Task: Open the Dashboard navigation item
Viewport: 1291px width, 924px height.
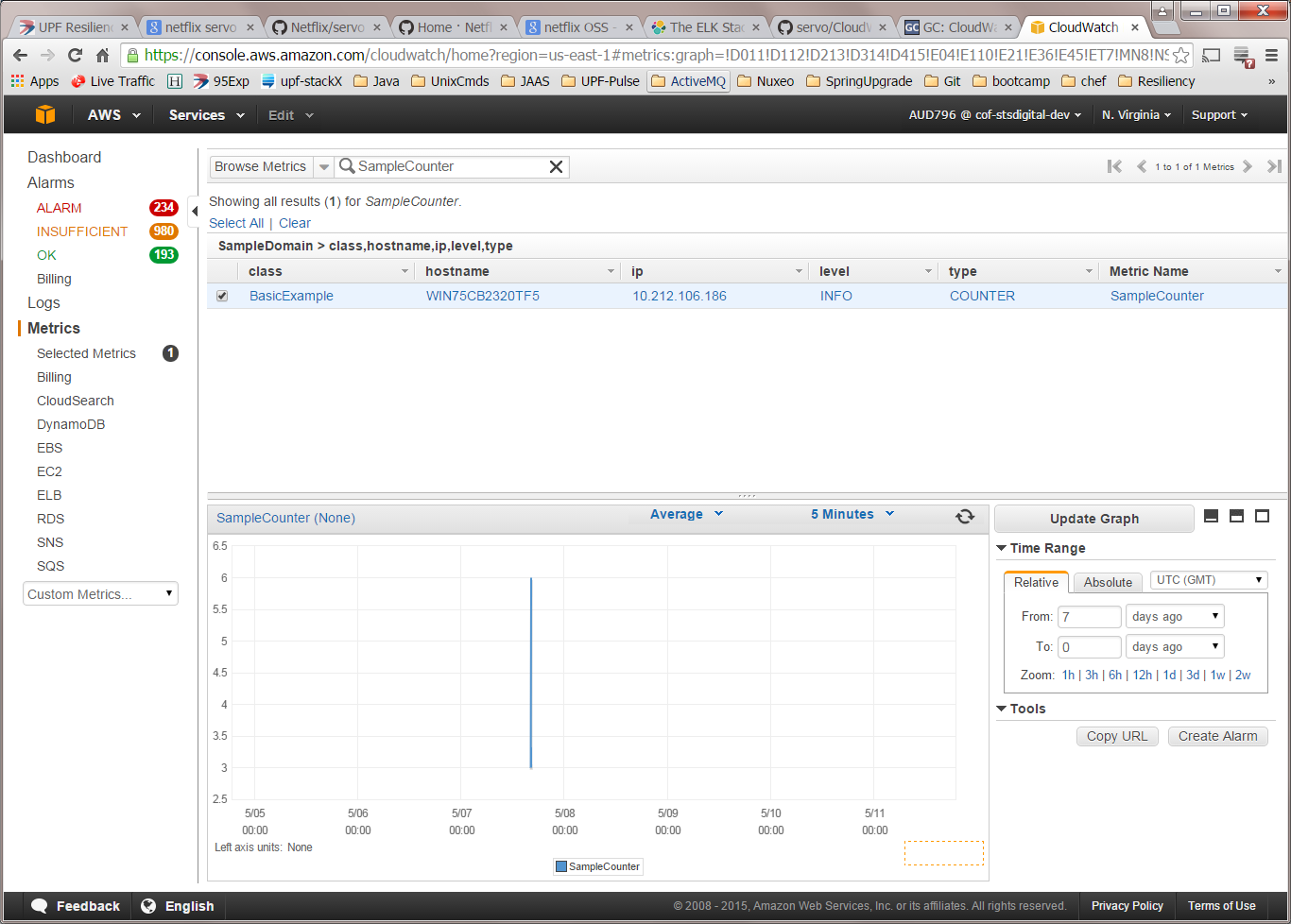Action: coord(64,157)
